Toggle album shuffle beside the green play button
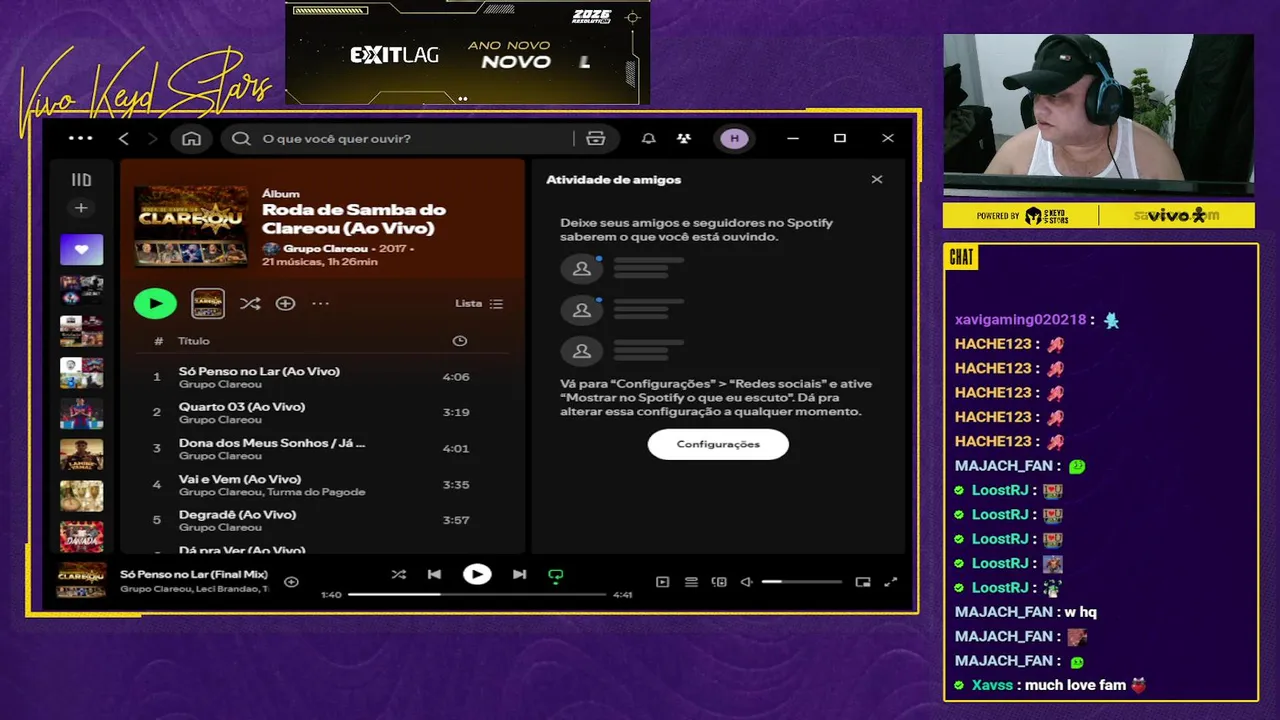 250,303
